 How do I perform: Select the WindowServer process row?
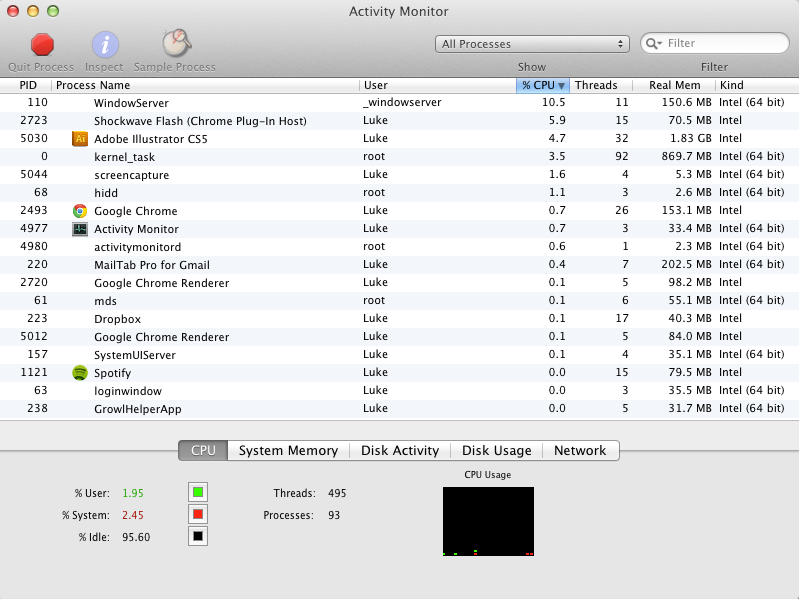400,102
